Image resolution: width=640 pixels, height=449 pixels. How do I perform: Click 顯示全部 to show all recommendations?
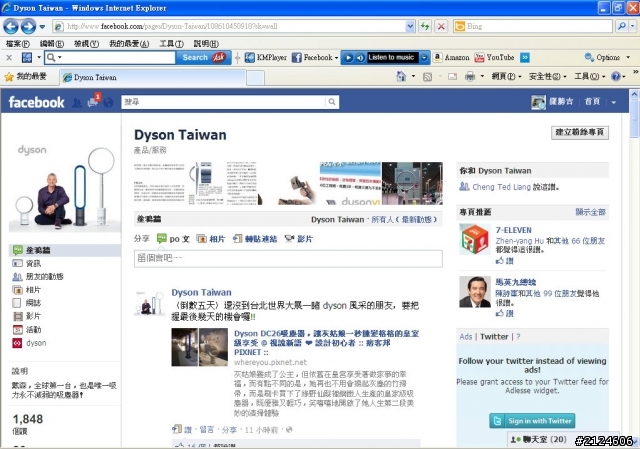[590, 212]
